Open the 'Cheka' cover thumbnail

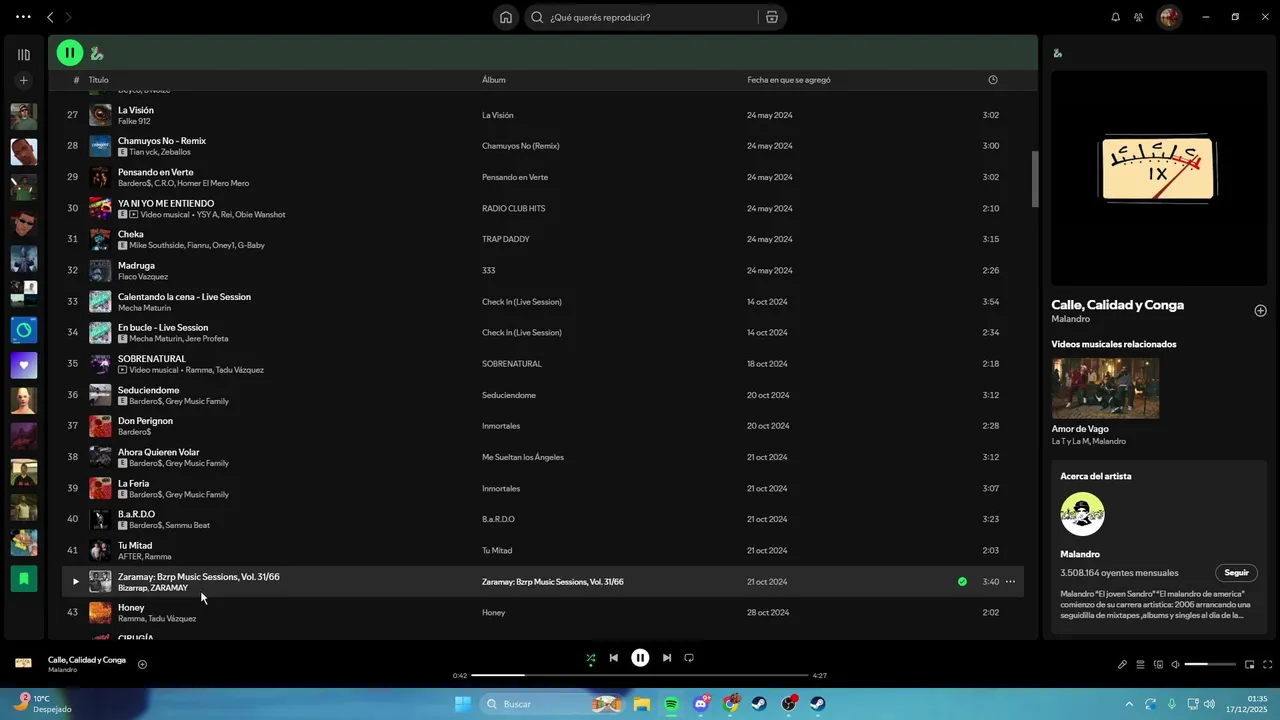[x=100, y=240]
